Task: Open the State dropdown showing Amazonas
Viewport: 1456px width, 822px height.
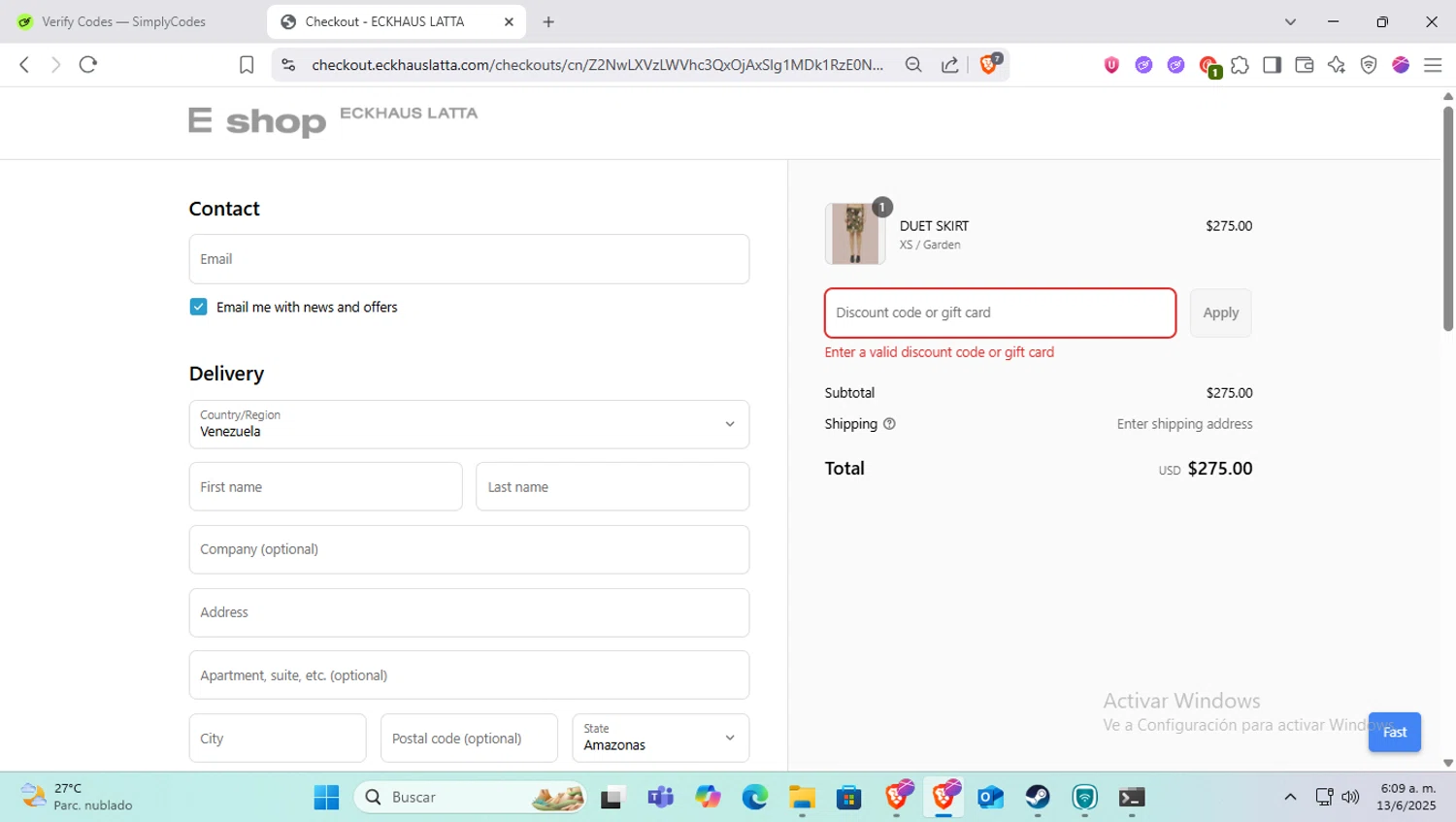Action: point(660,739)
